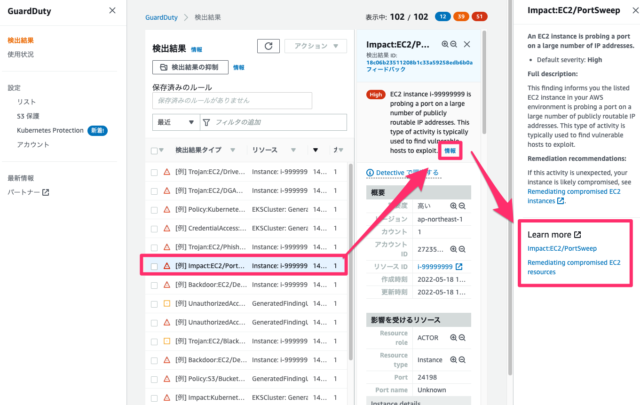Exclude filter icon for Resource role ACTOR
640x405 pixels.
(462, 338)
